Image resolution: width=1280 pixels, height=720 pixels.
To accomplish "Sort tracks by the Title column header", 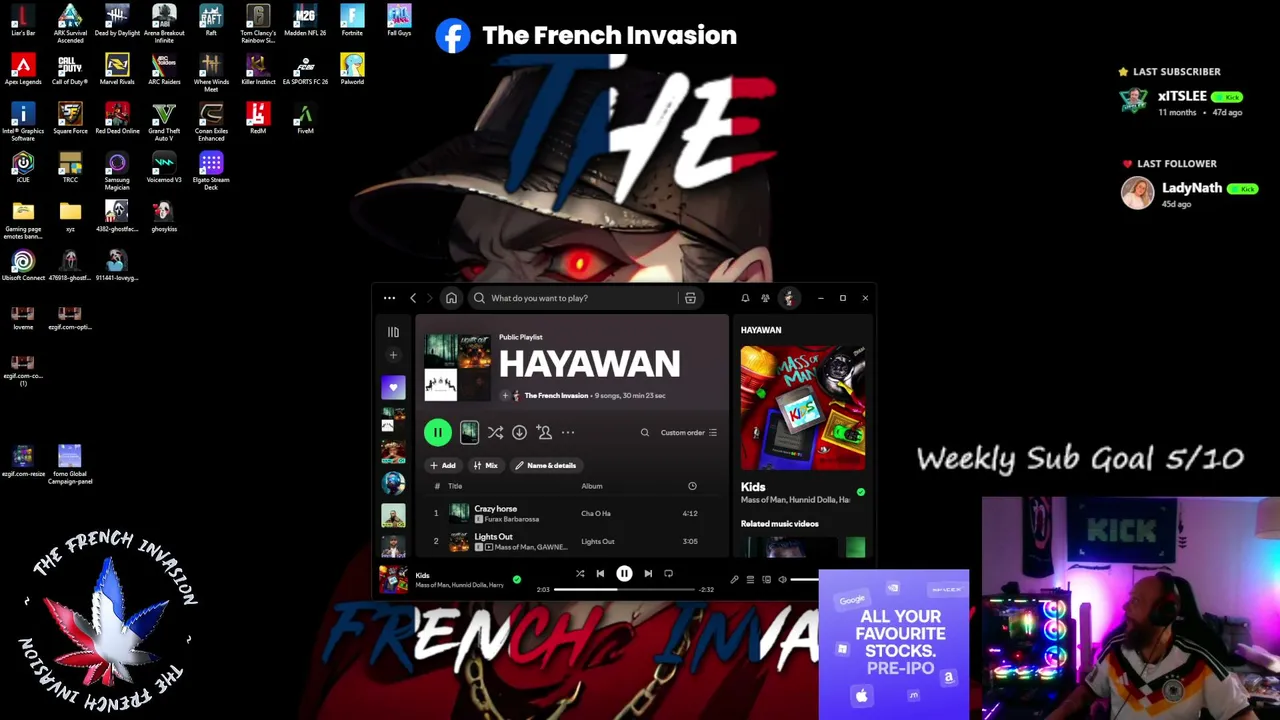I will (x=455, y=486).
